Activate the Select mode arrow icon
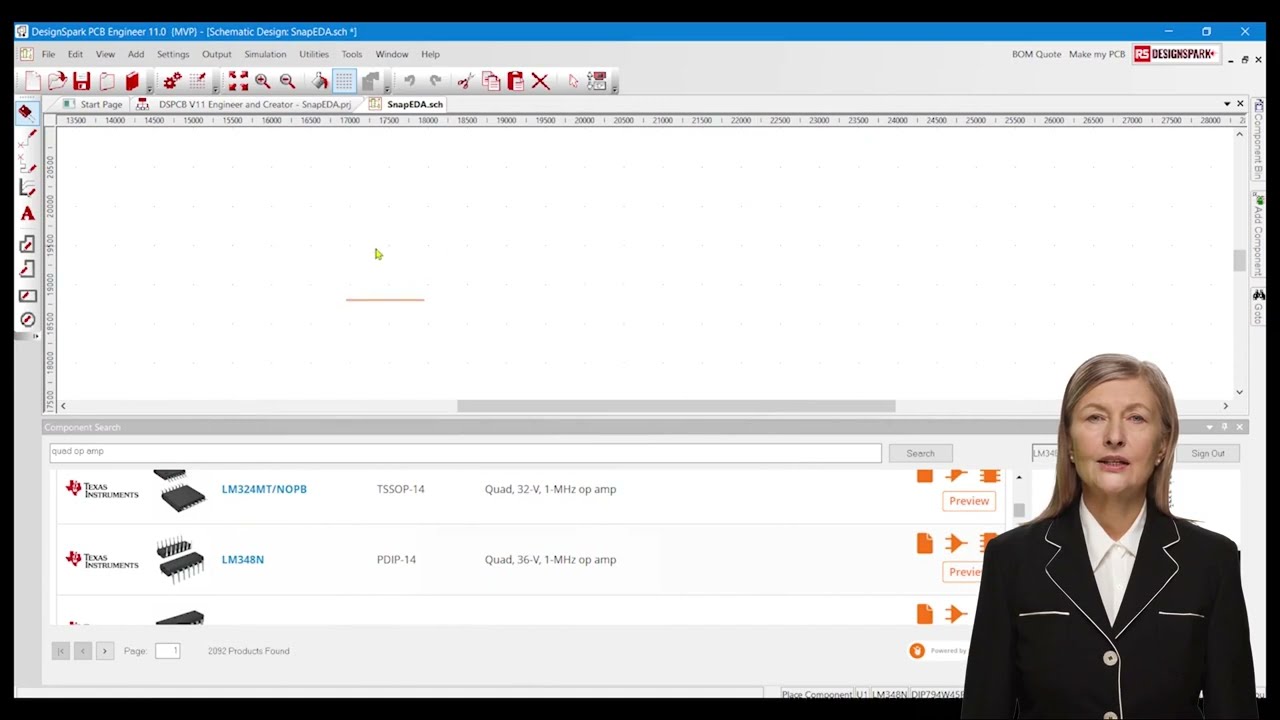This screenshot has height=720, width=1280. pyautogui.click(x=573, y=81)
